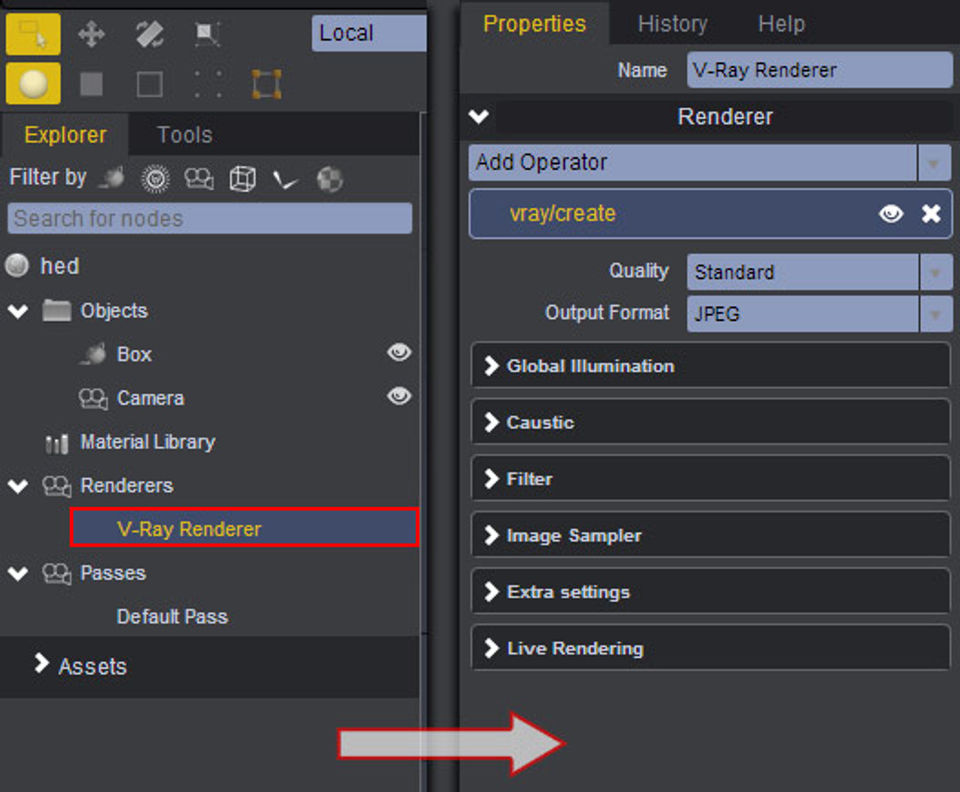960x792 pixels.
Task: Select the dotted points display mode
Action: [208, 84]
